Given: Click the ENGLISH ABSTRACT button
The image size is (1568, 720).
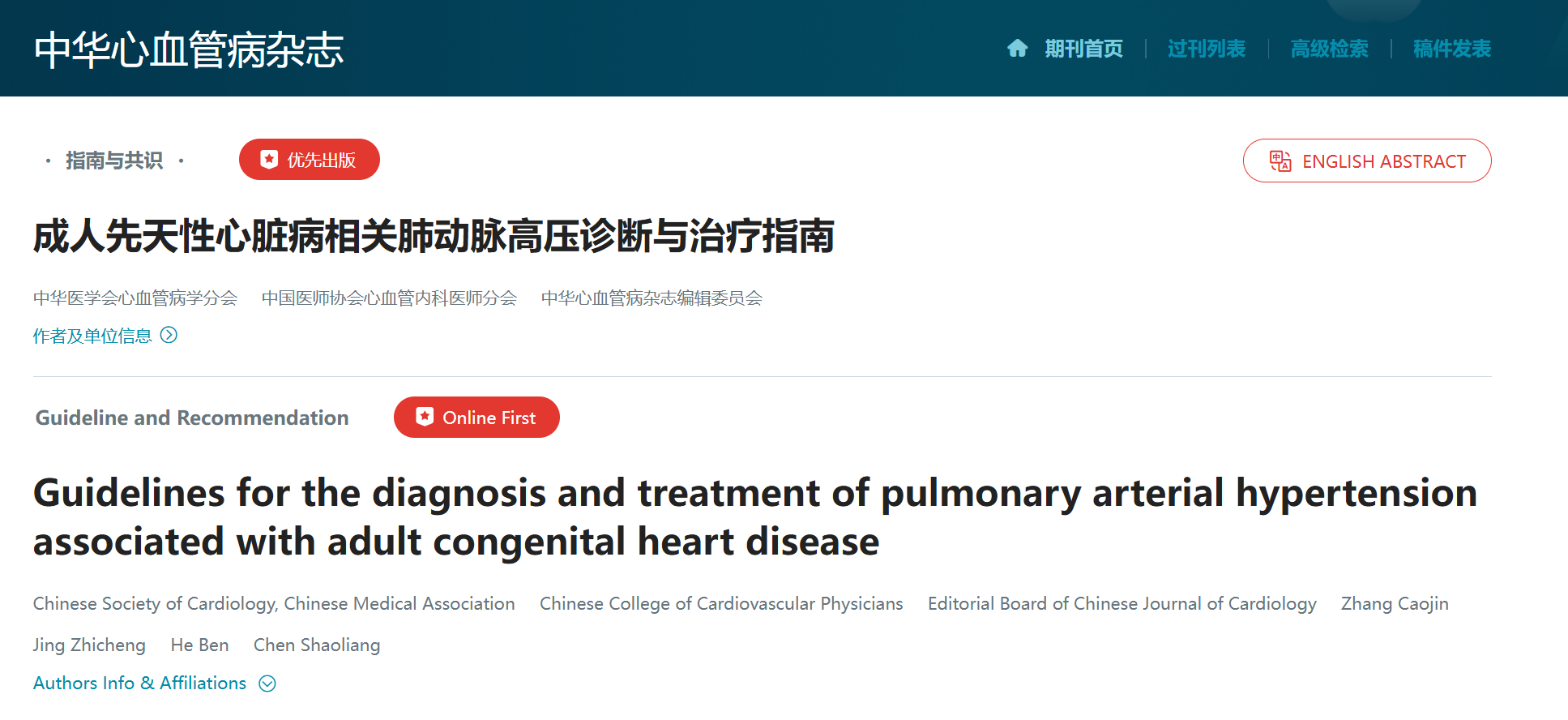Looking at the screenshot, I should [x=1383, y=161].
